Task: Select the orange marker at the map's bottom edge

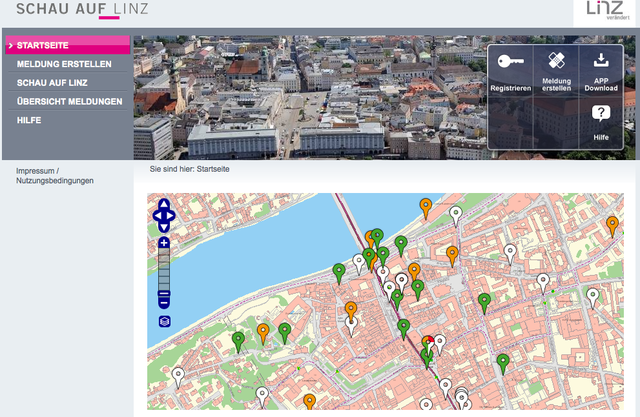Action: pos(309,401)
